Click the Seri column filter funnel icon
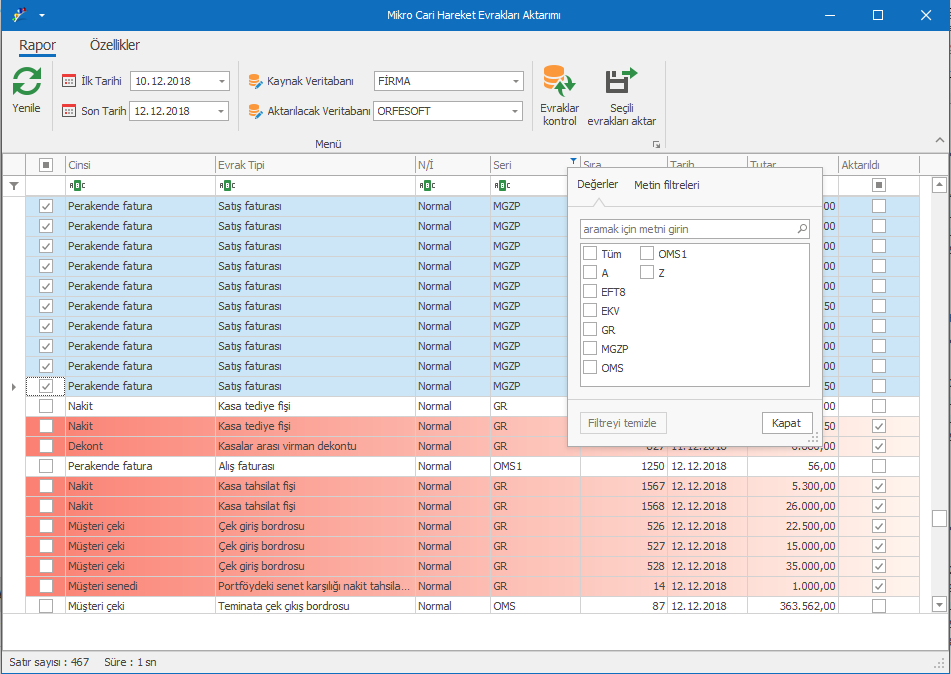Image resolution: width=951 pixels, height=674 pixels. click(573, 161)
